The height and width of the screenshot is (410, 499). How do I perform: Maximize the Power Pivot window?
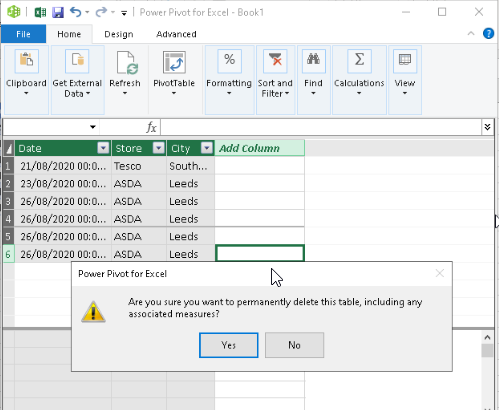tap(442, 12)
